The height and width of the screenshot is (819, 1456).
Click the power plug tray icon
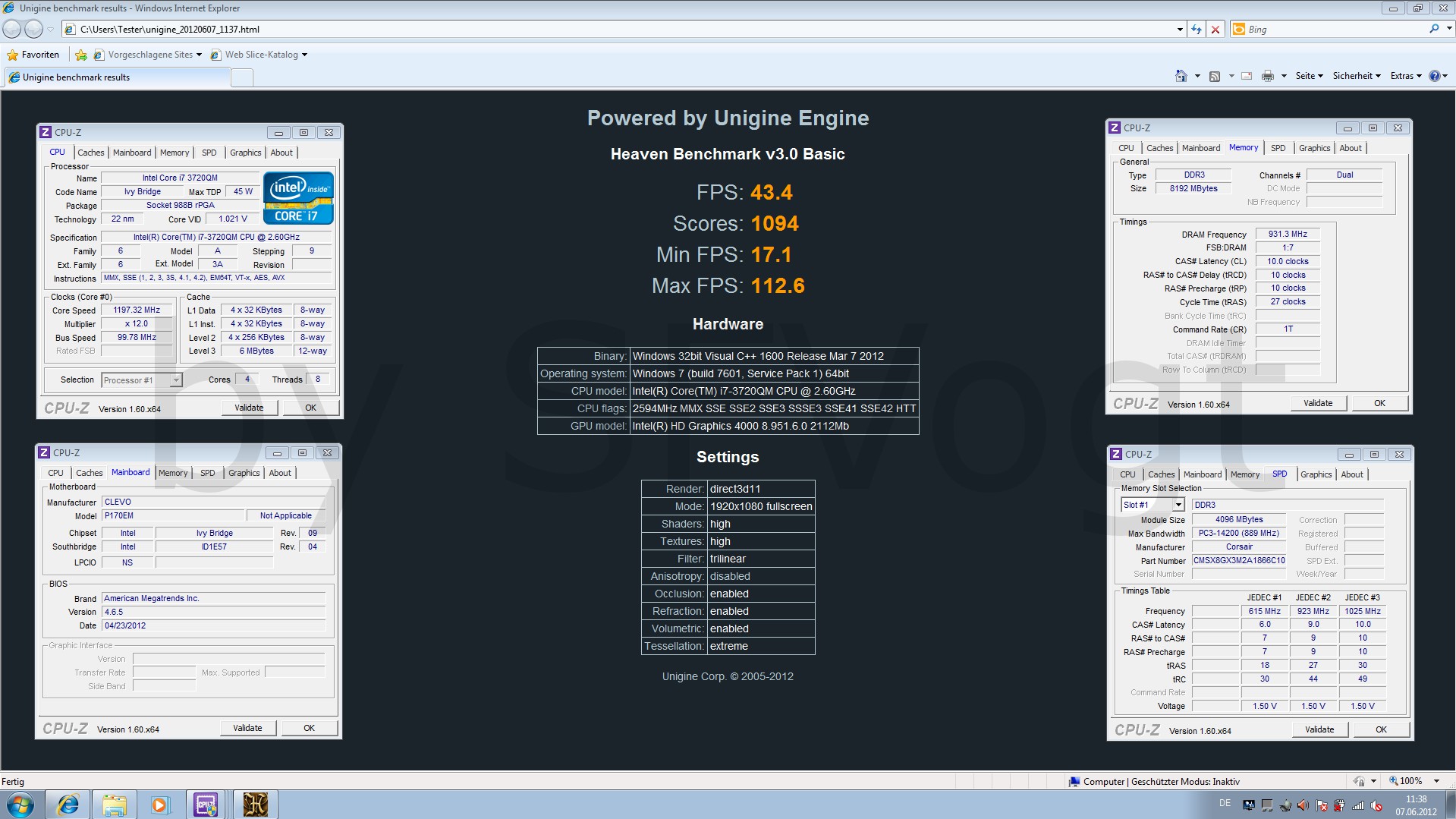pos(1339,805)
